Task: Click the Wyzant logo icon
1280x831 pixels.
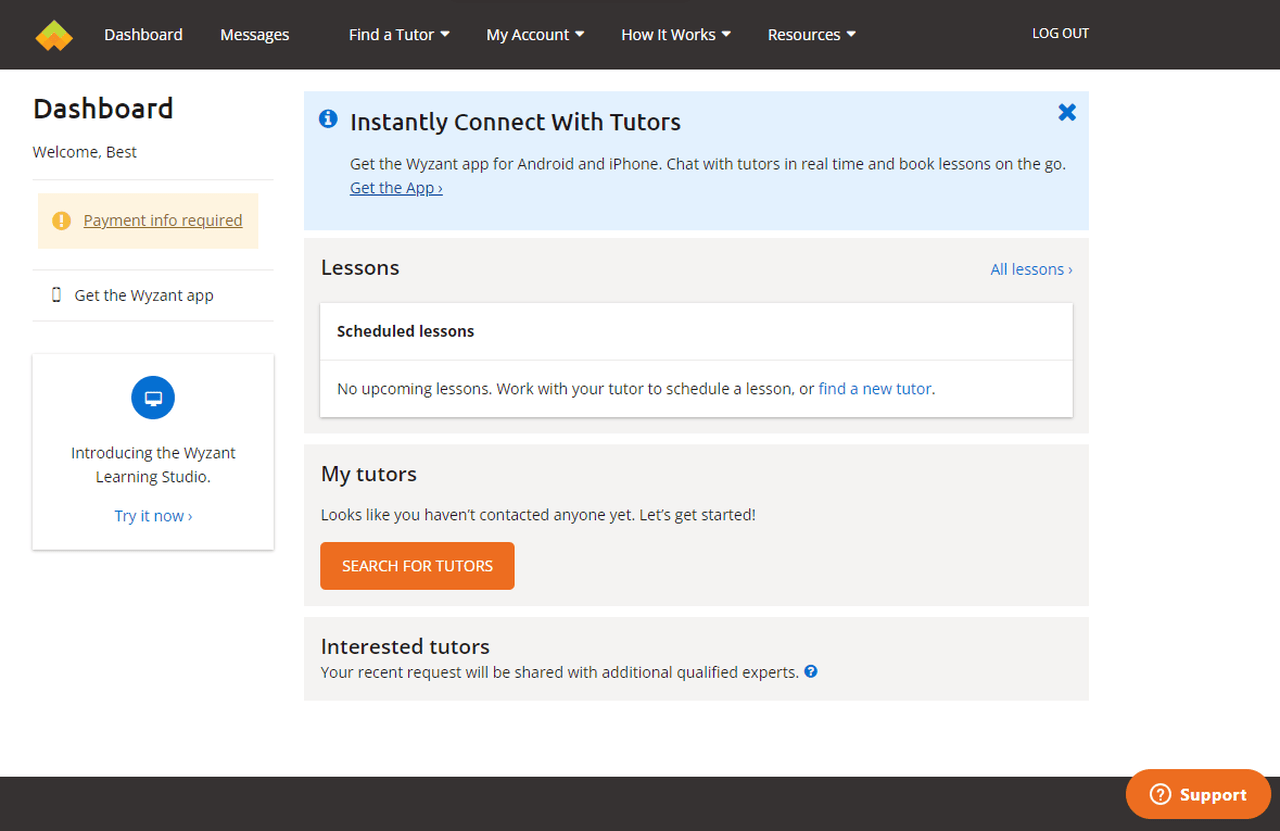Action: 54,35
